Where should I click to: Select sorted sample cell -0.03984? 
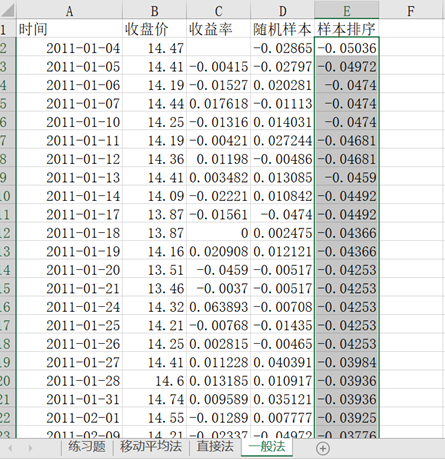click(x=347, y=362)
